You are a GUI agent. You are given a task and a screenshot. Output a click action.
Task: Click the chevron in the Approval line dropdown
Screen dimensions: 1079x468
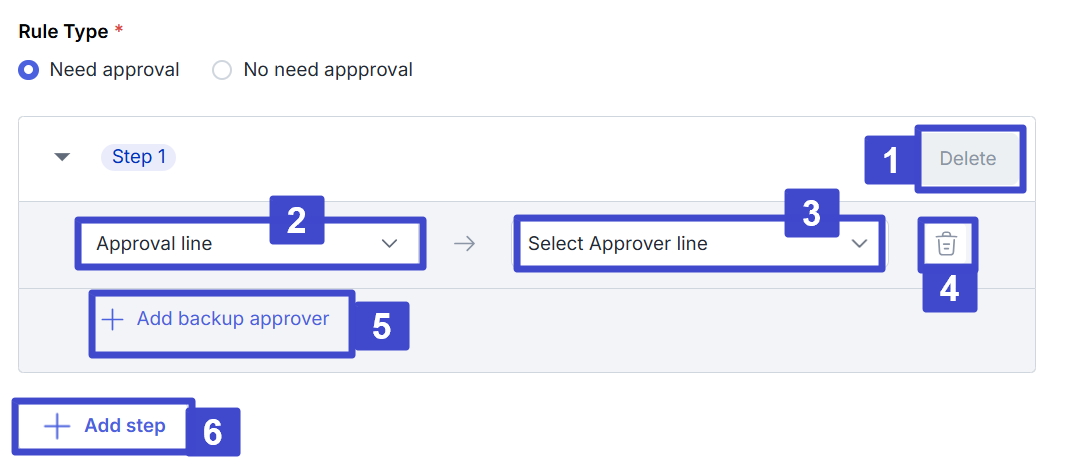(390, 243)
